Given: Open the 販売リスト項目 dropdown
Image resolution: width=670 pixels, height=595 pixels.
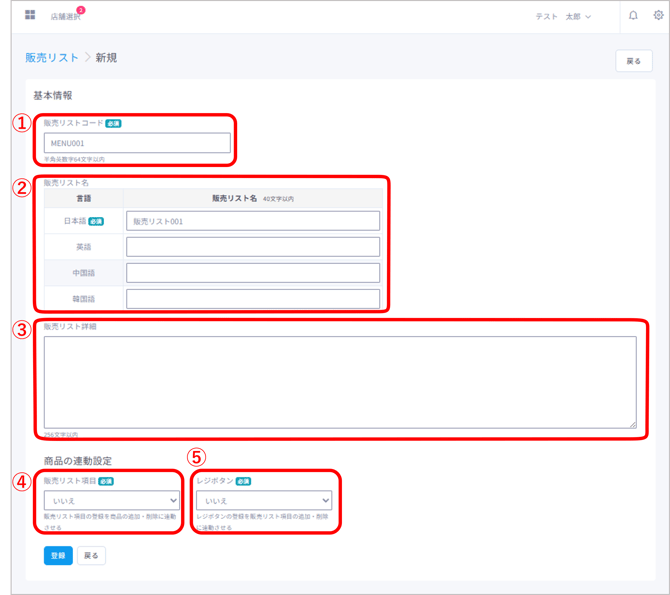Looking at the screenshot, I should pyautogui.click(x=111, y=500).
